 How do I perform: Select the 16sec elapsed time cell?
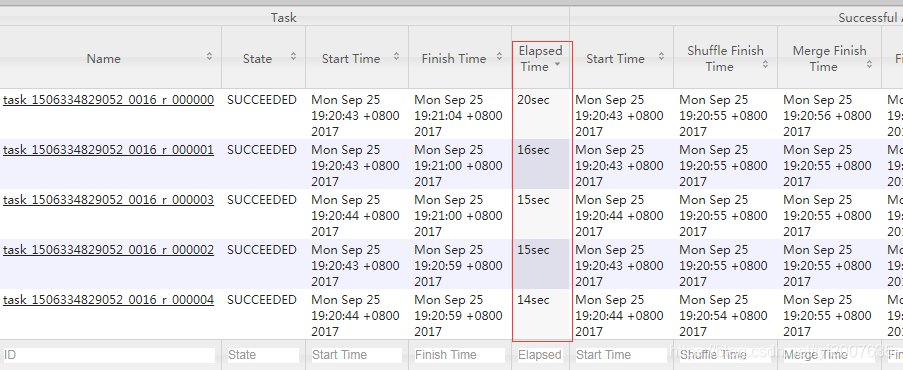541,164
